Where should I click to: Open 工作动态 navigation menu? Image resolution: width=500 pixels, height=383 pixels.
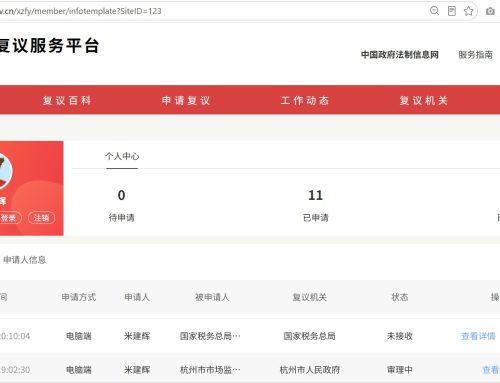click(305, 100)
